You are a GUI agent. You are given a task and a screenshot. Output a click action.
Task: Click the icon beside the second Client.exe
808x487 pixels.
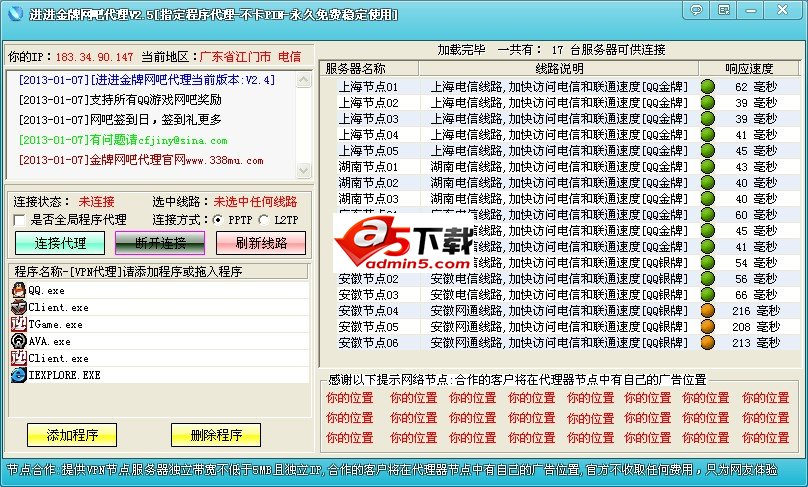[x=19, y=358]
